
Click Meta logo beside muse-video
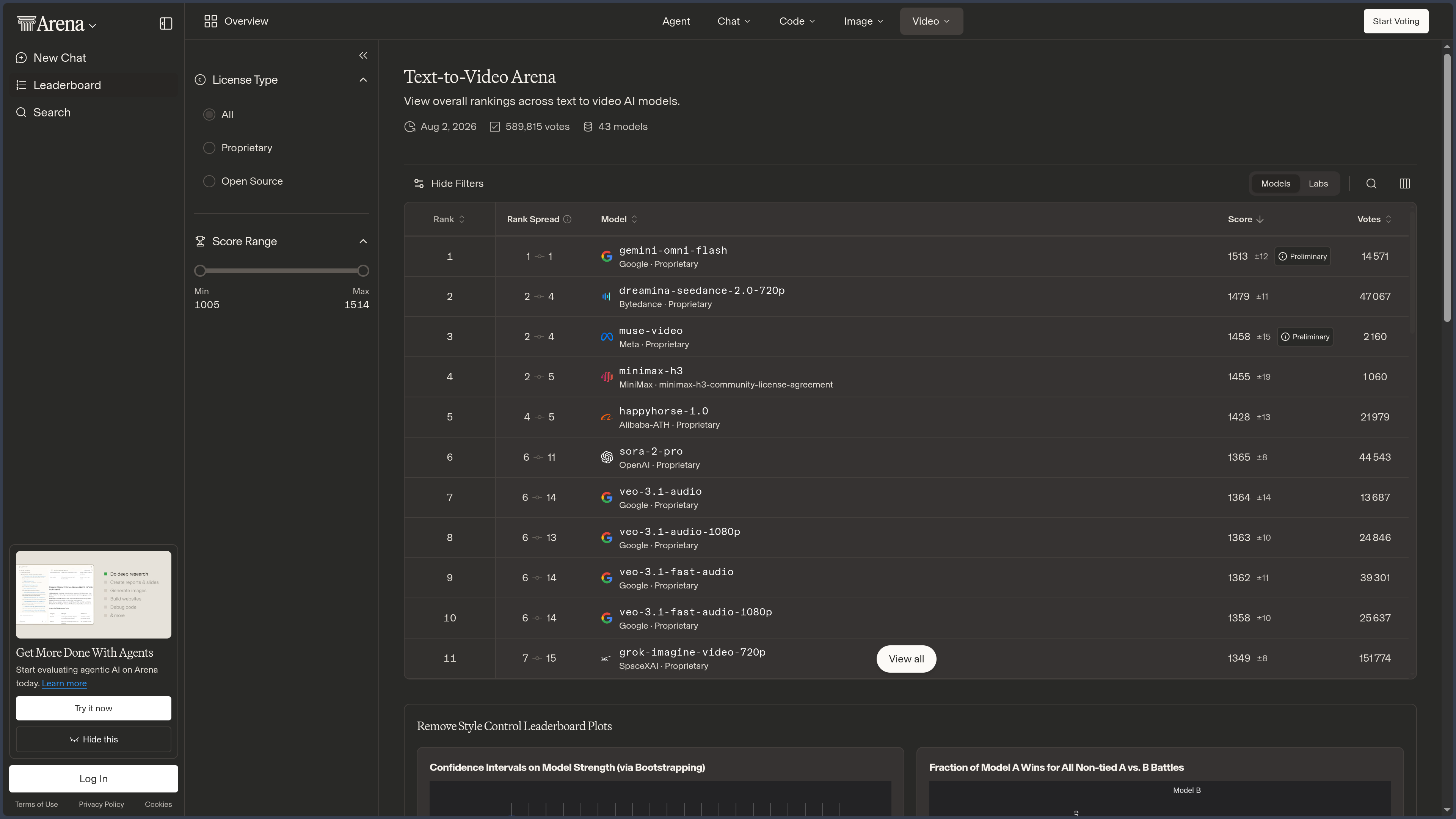coord(607,336)
